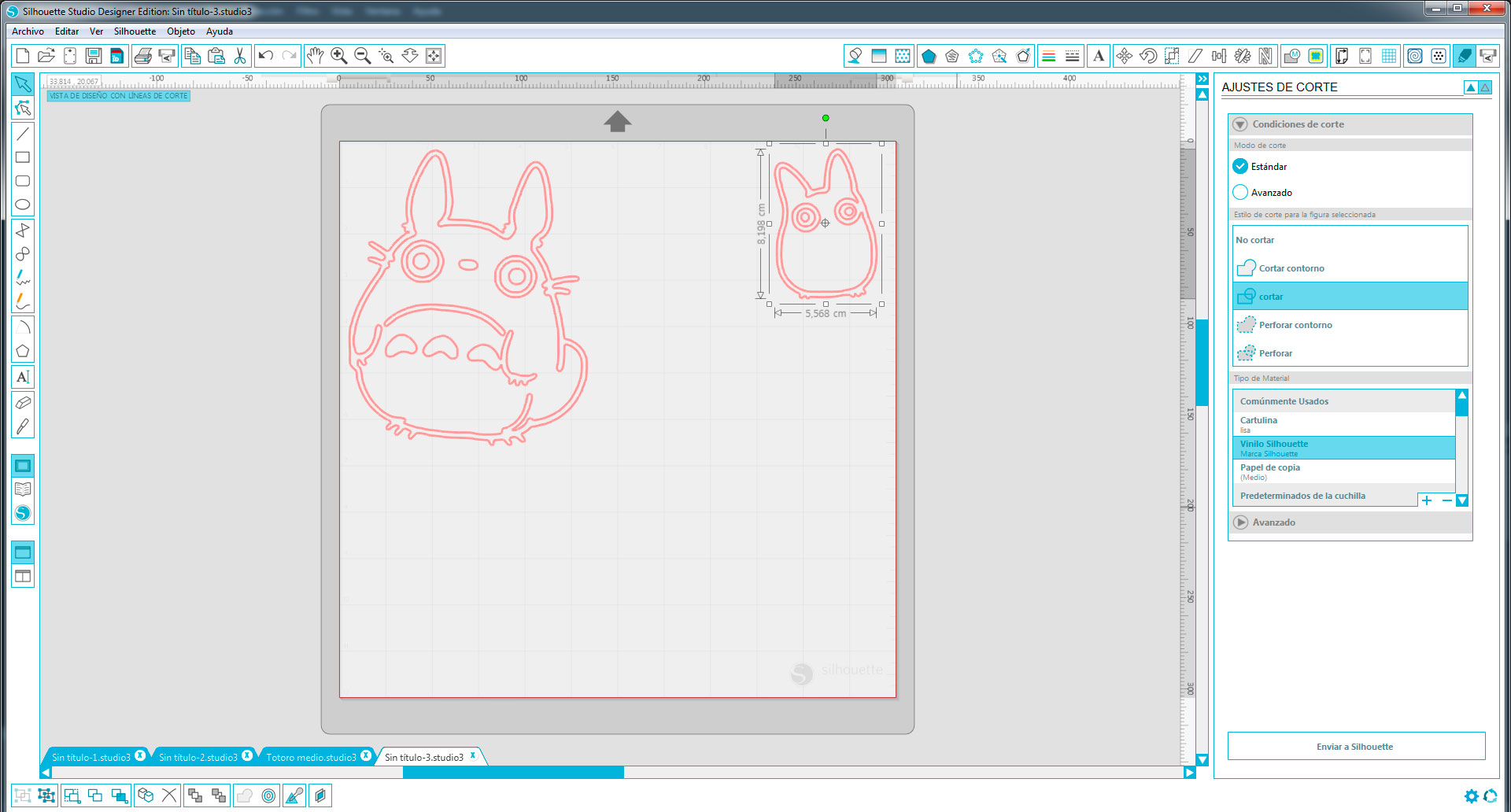
Task: Choose highlighted cortar cut style
Action: pos(1350,297)
